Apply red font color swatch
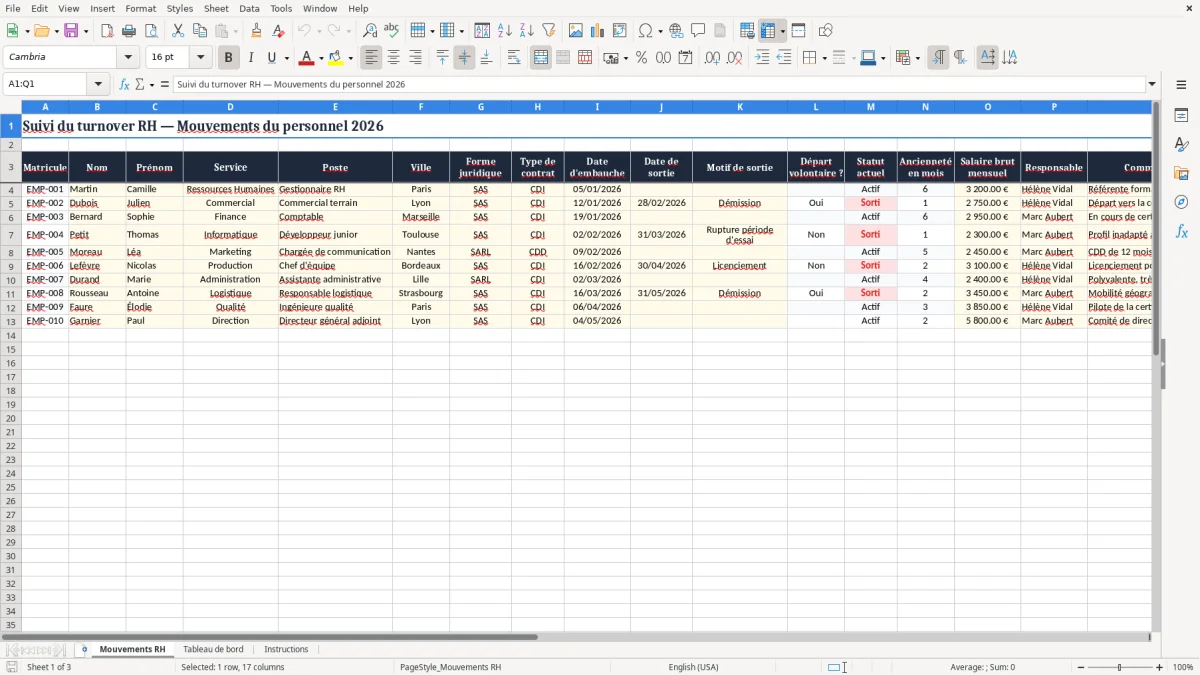The image size is (1200, 675). point(306,58)
